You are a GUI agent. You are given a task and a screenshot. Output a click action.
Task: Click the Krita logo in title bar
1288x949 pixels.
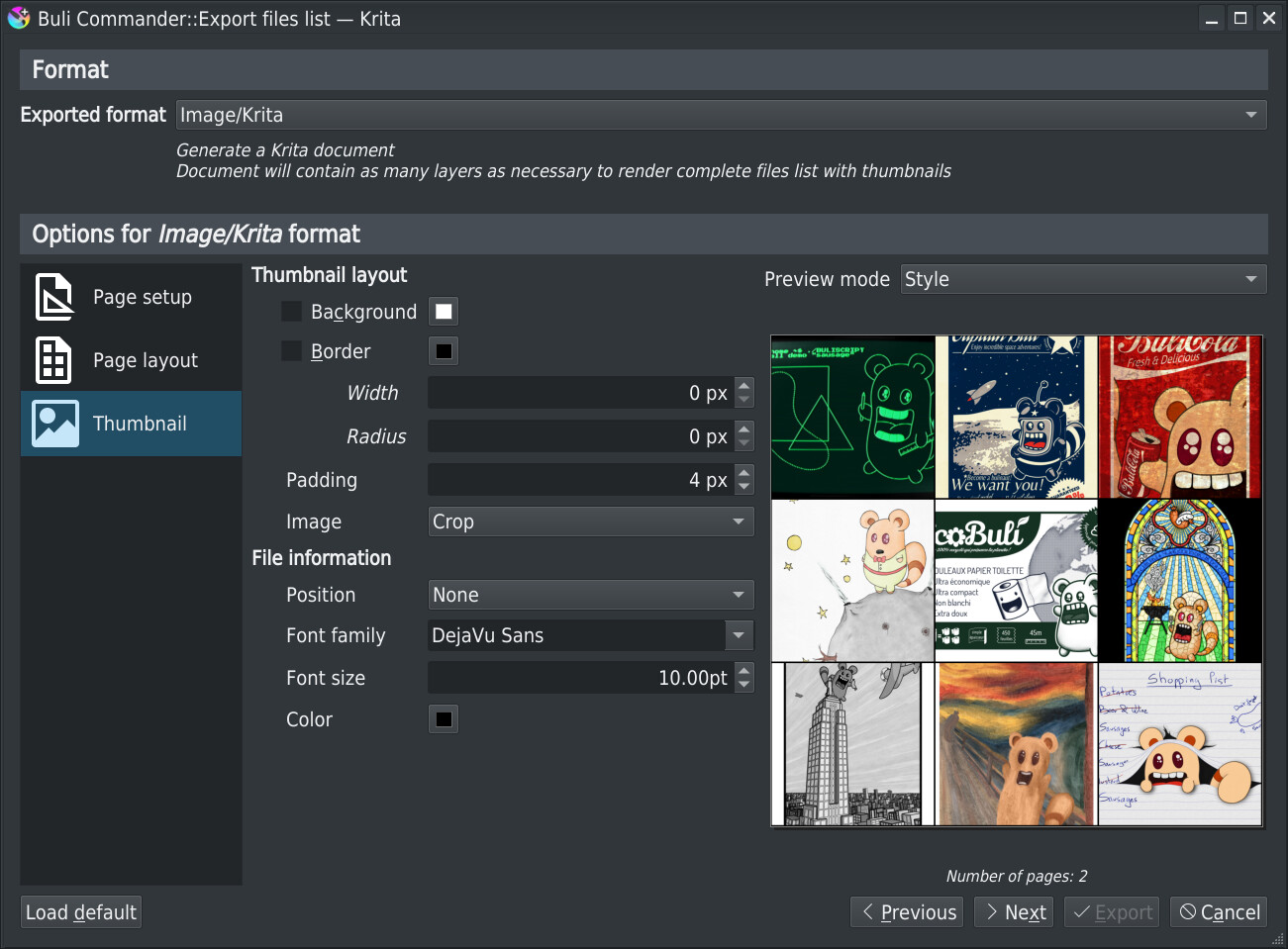click(19, 19)
